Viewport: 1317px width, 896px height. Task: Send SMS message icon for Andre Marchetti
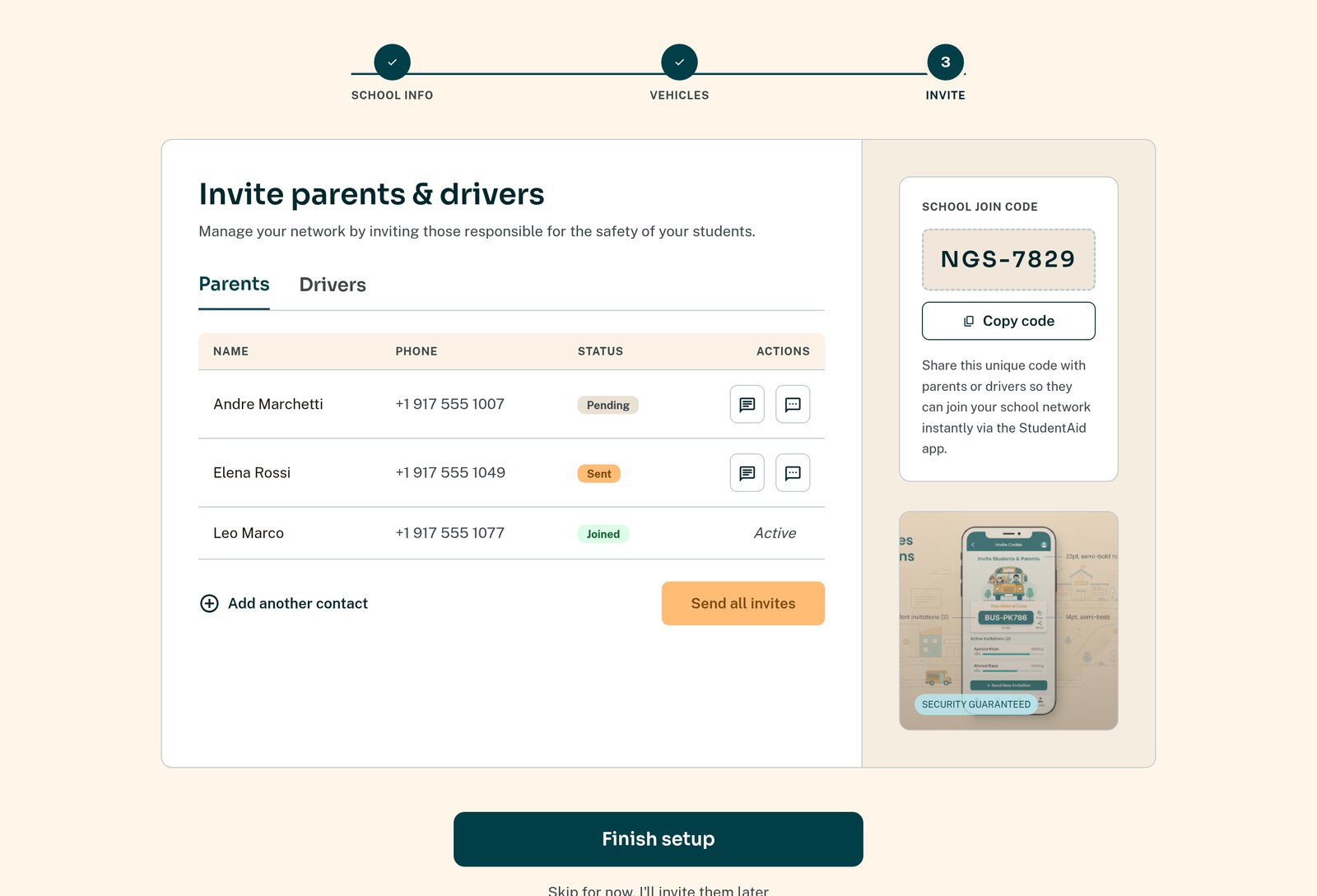click(747, 404)
